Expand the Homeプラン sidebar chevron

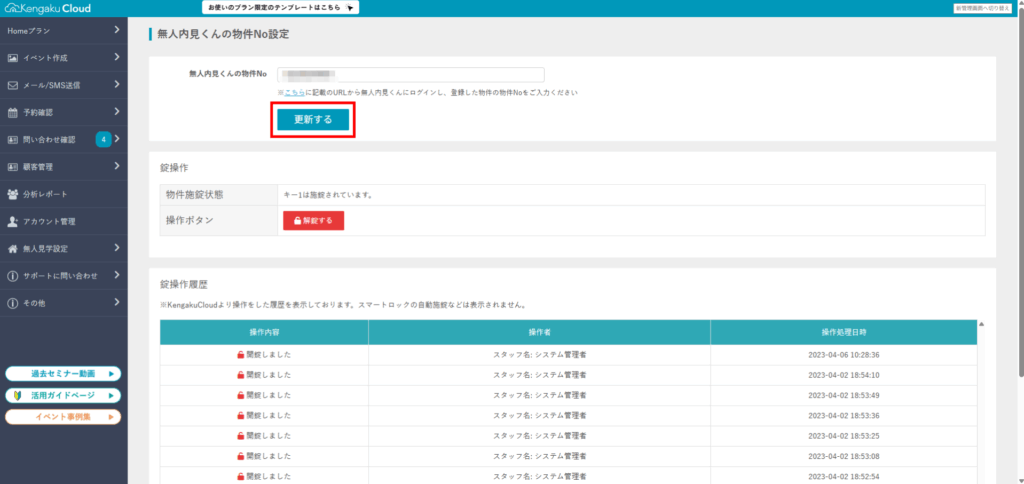(x=117, y=31)
